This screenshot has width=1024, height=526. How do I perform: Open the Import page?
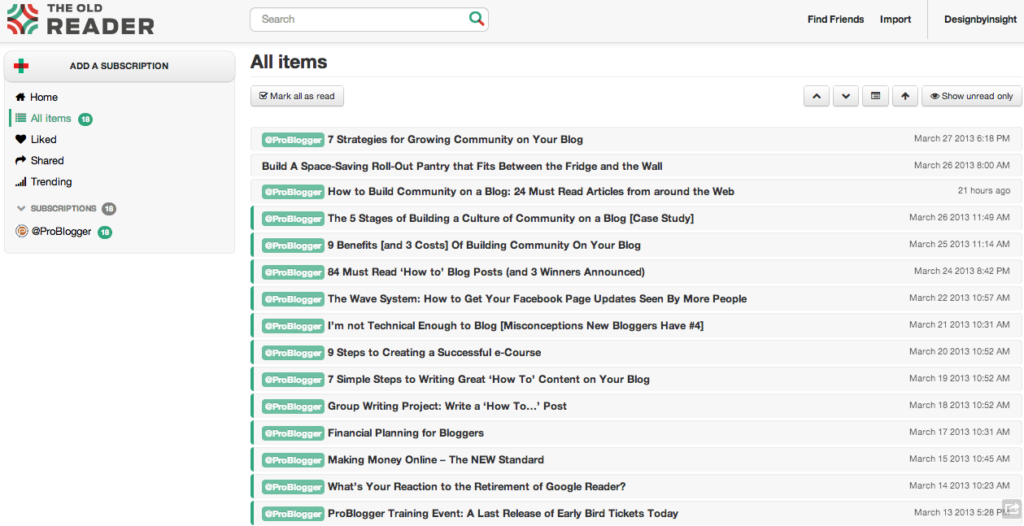point(895,20)
